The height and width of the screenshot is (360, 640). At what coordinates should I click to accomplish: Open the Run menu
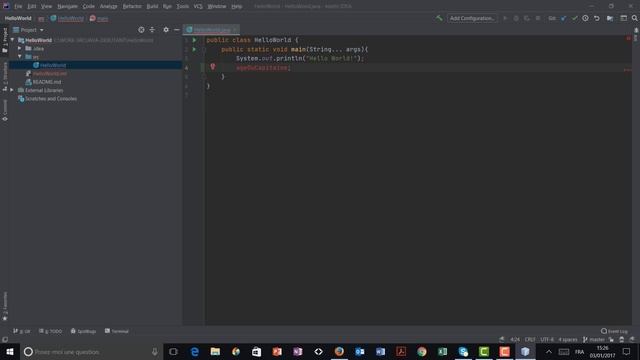tap(167, 6)
